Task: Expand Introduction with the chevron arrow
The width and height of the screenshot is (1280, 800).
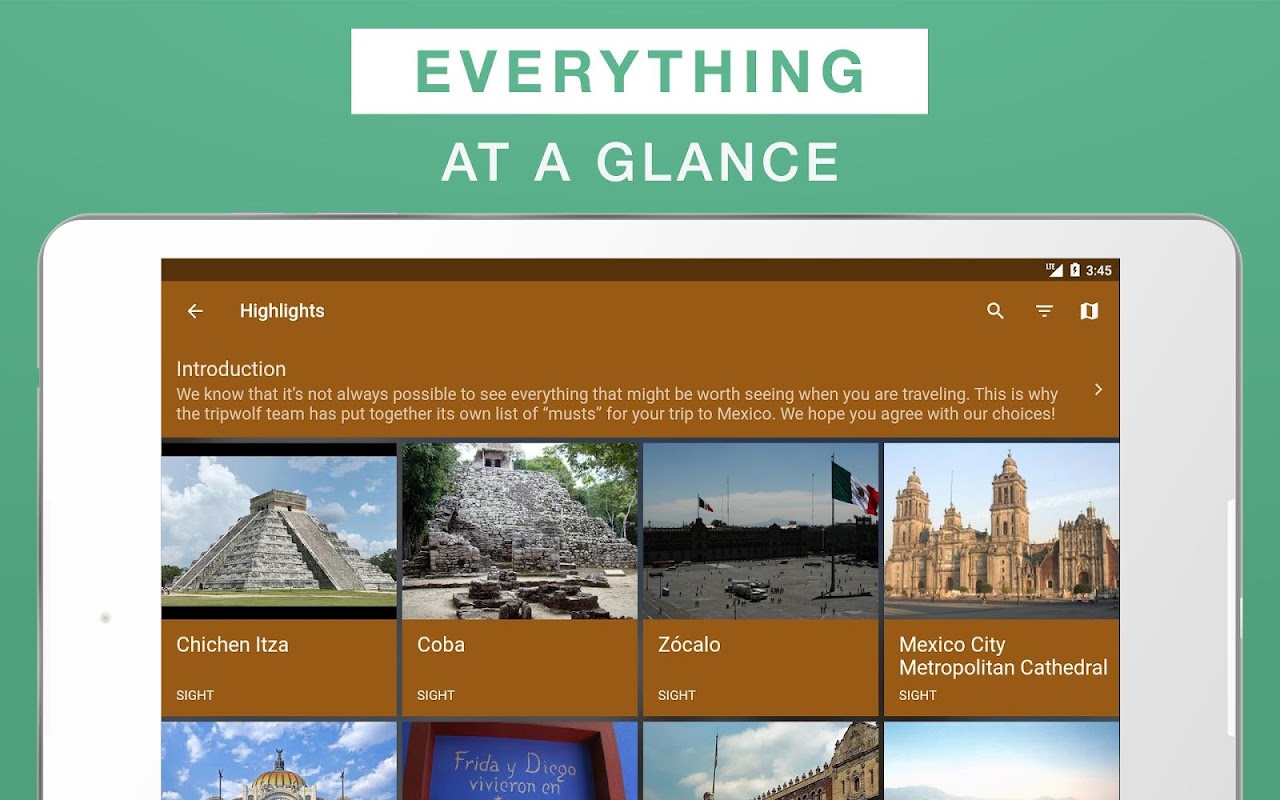Action: pos(1098,389)
